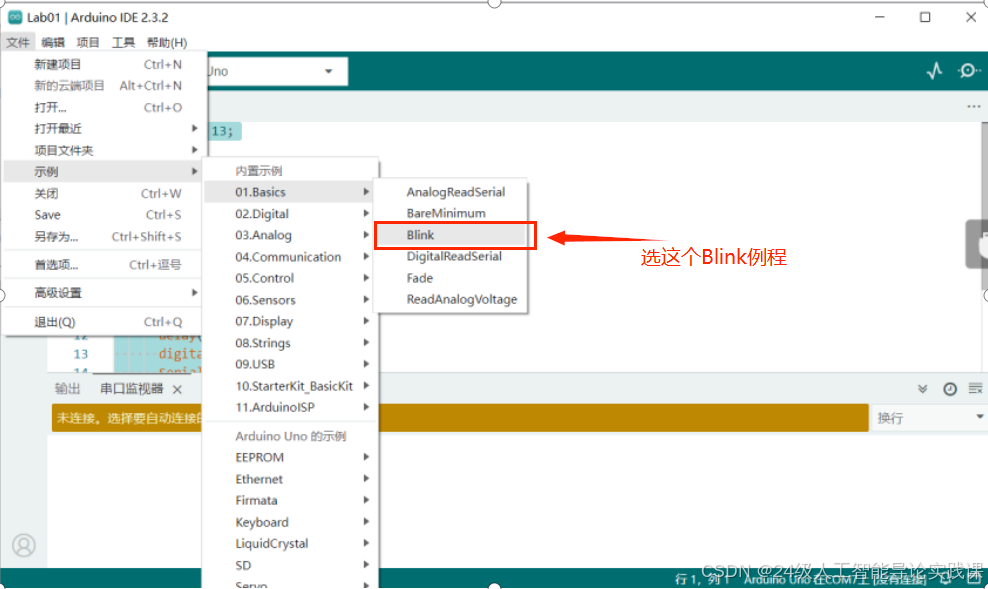
Task: Select 08.Strings examples category
Action: [x=291, y=343]
